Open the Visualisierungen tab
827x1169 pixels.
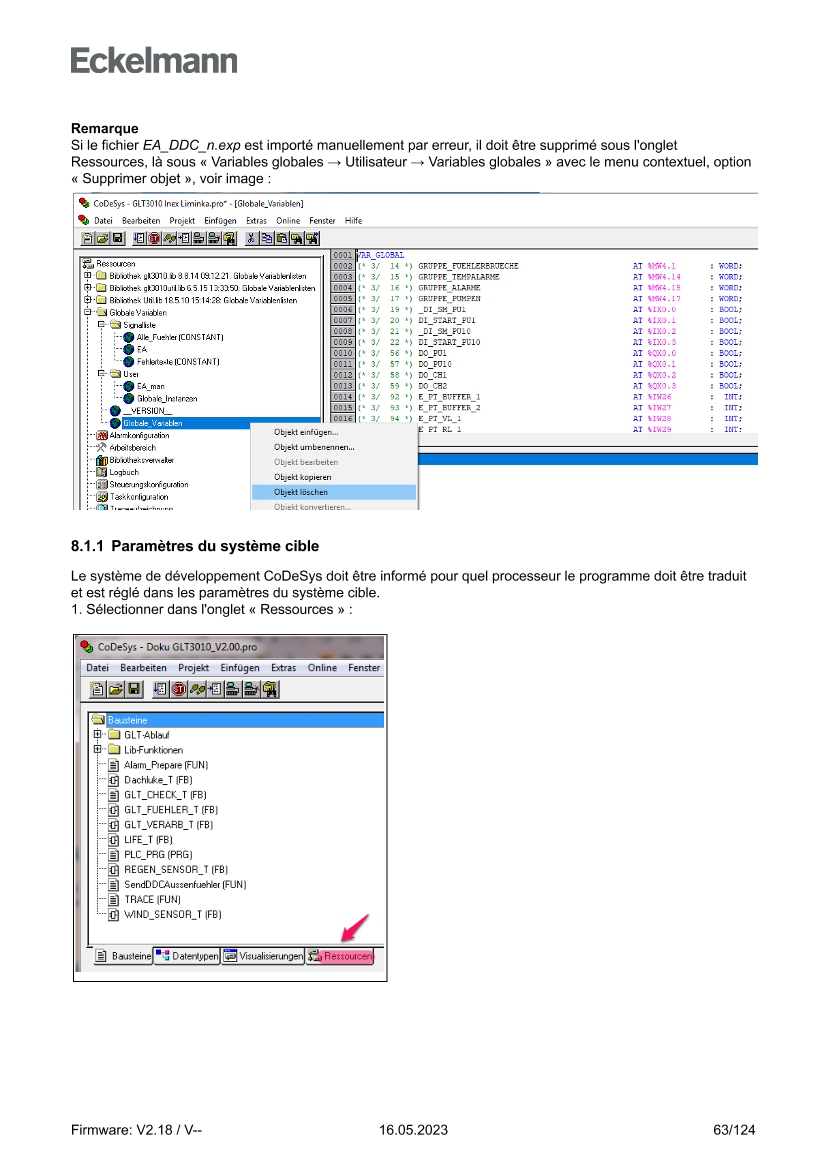263,957
